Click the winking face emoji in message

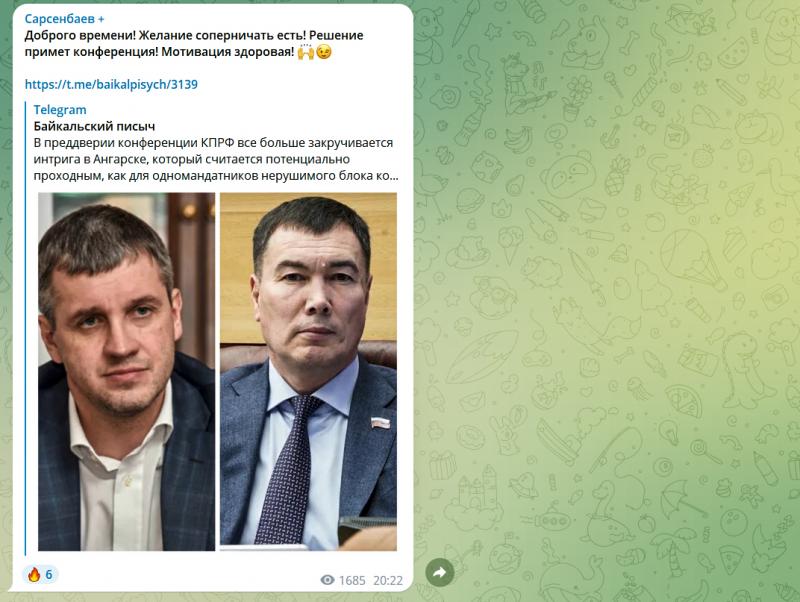tap(323, 52)
